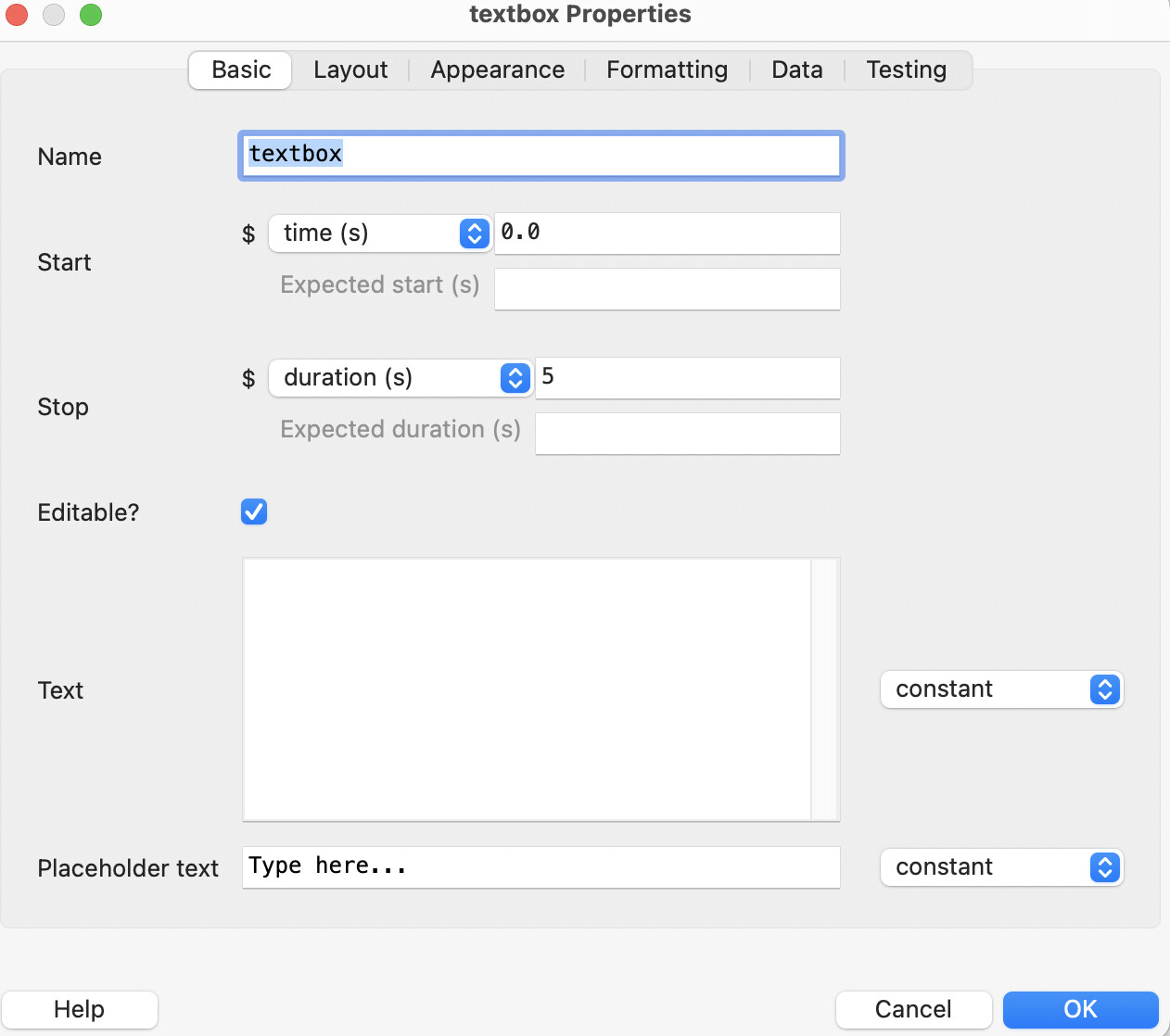Click the Expected start (s) field
This screenshot has height=1036, width=1170.
pyautogui.click(x=668, y=289)
